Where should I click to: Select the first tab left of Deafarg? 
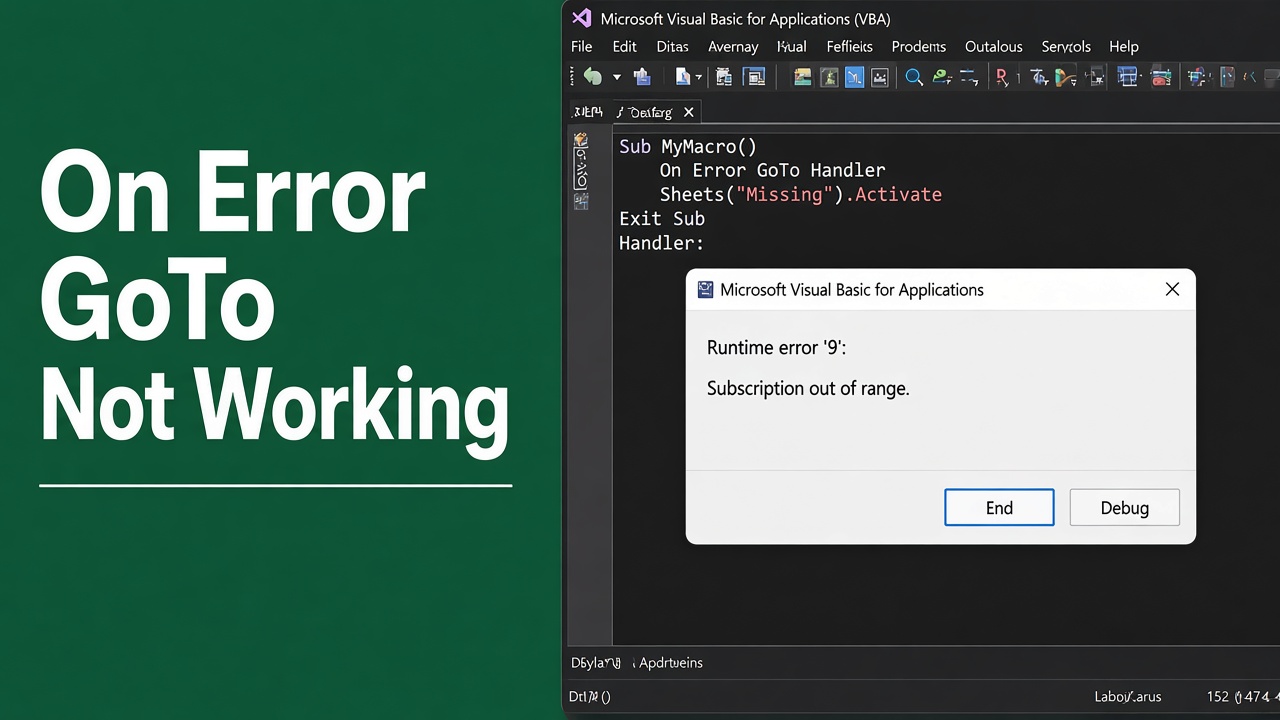pos(587,112)
